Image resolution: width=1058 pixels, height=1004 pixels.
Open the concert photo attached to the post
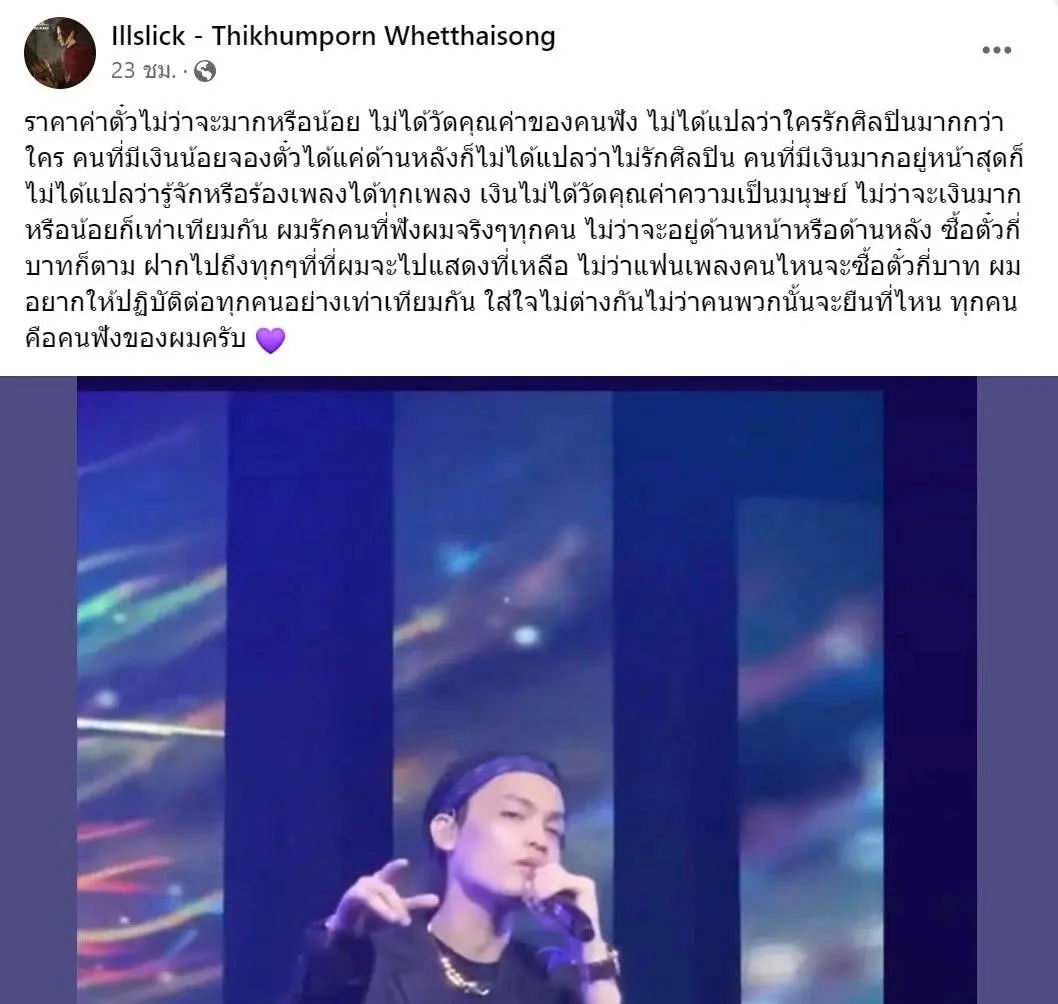(529, 690)
